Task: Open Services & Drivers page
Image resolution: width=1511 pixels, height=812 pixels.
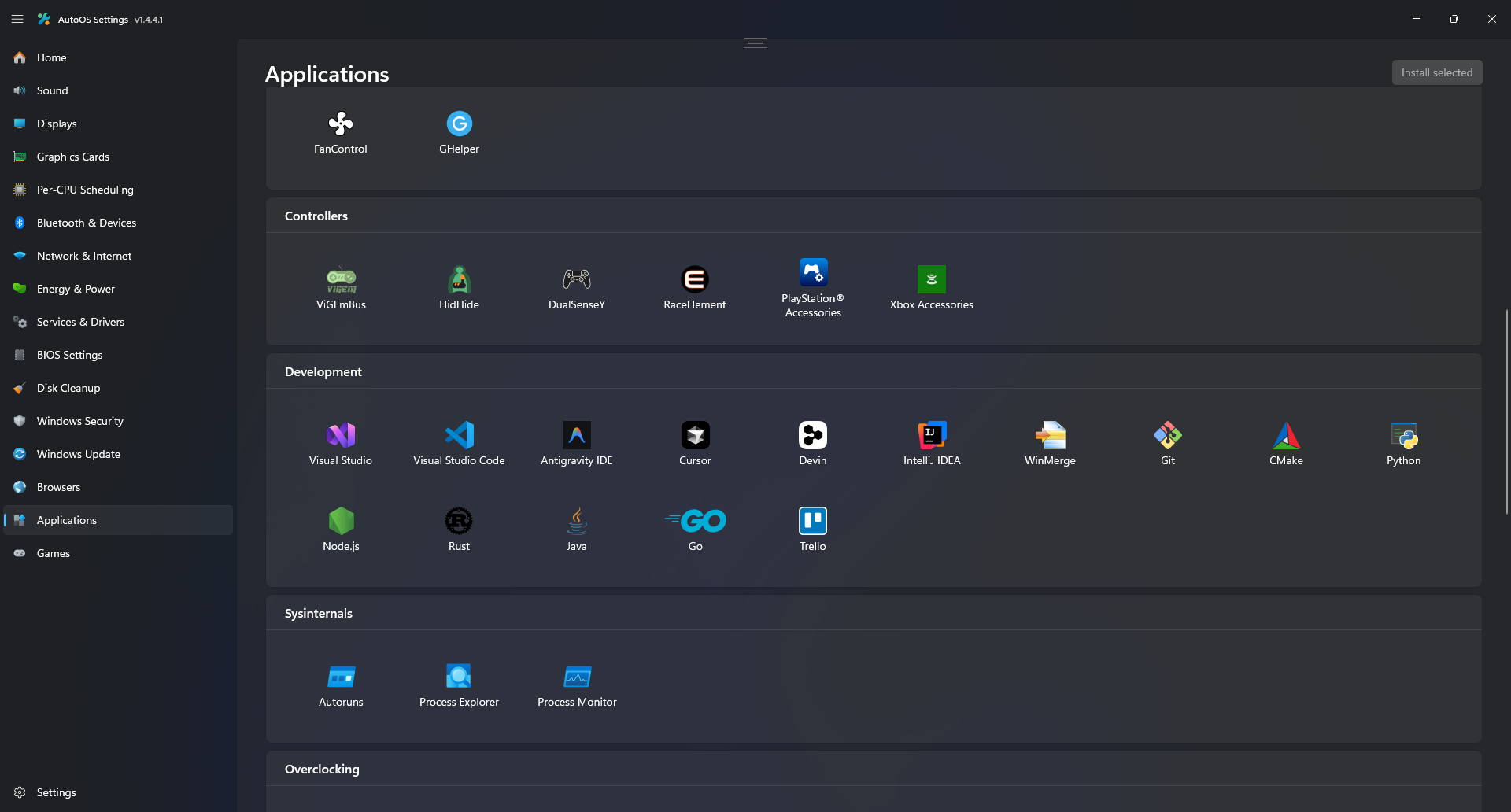Action: coord(118,322)
